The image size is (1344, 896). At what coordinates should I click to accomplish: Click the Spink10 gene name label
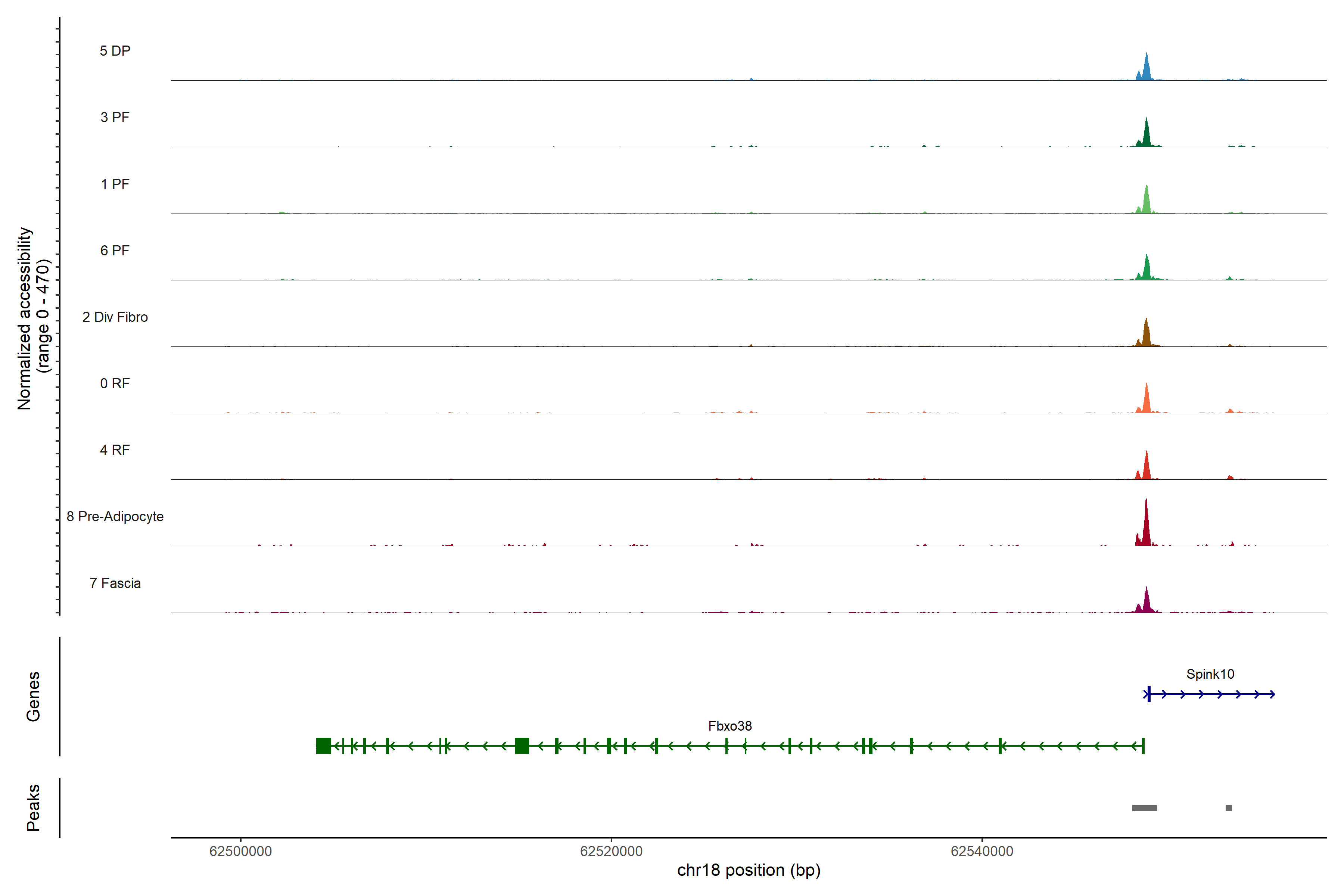pos(1210,674)
